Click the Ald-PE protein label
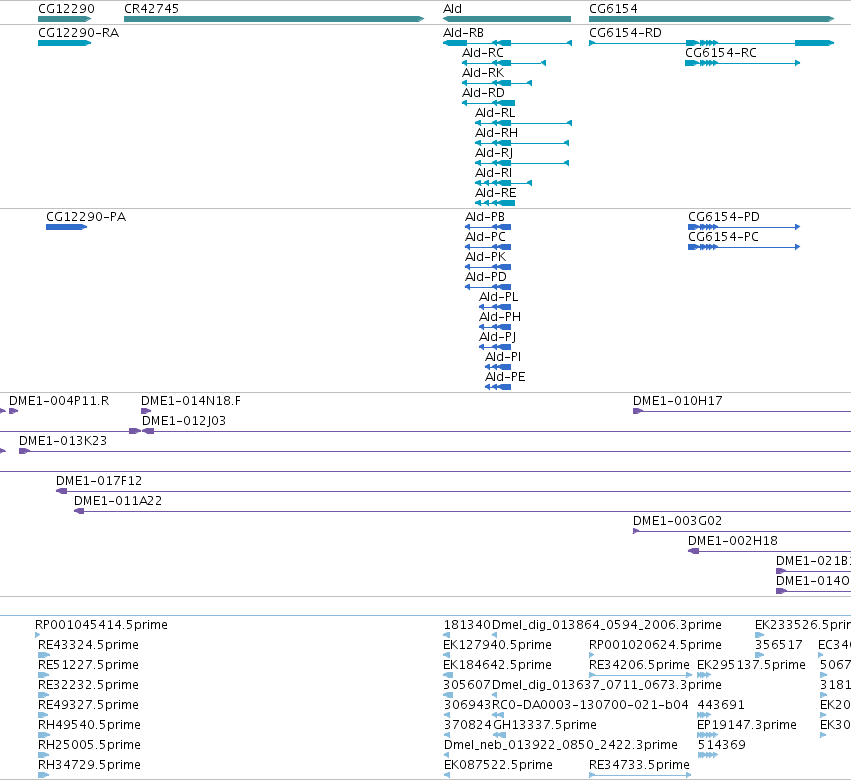The height and width of the screenshot is (780, 851). [505, 377]
